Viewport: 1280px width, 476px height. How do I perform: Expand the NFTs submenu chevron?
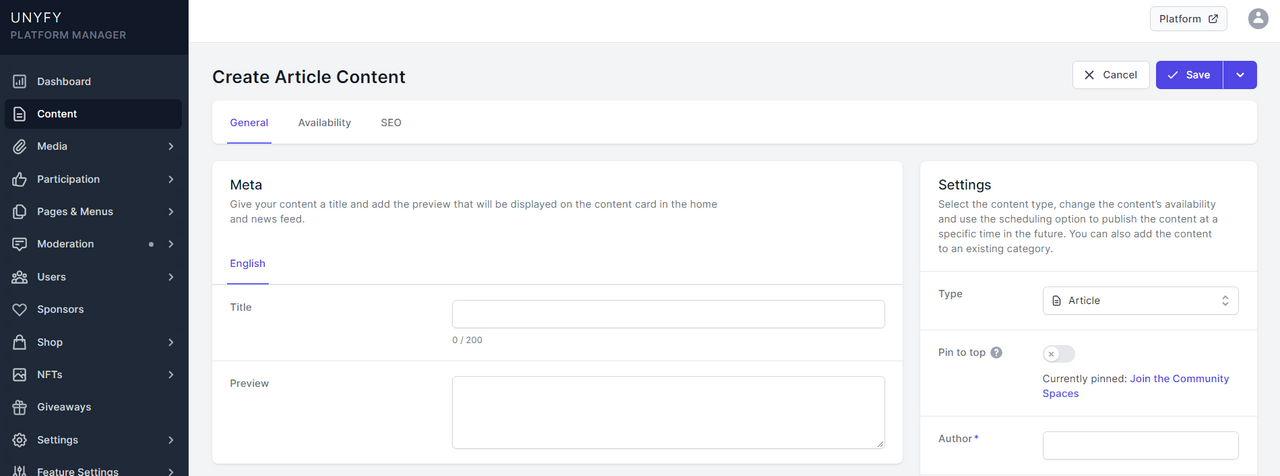[x=171, y=375]
